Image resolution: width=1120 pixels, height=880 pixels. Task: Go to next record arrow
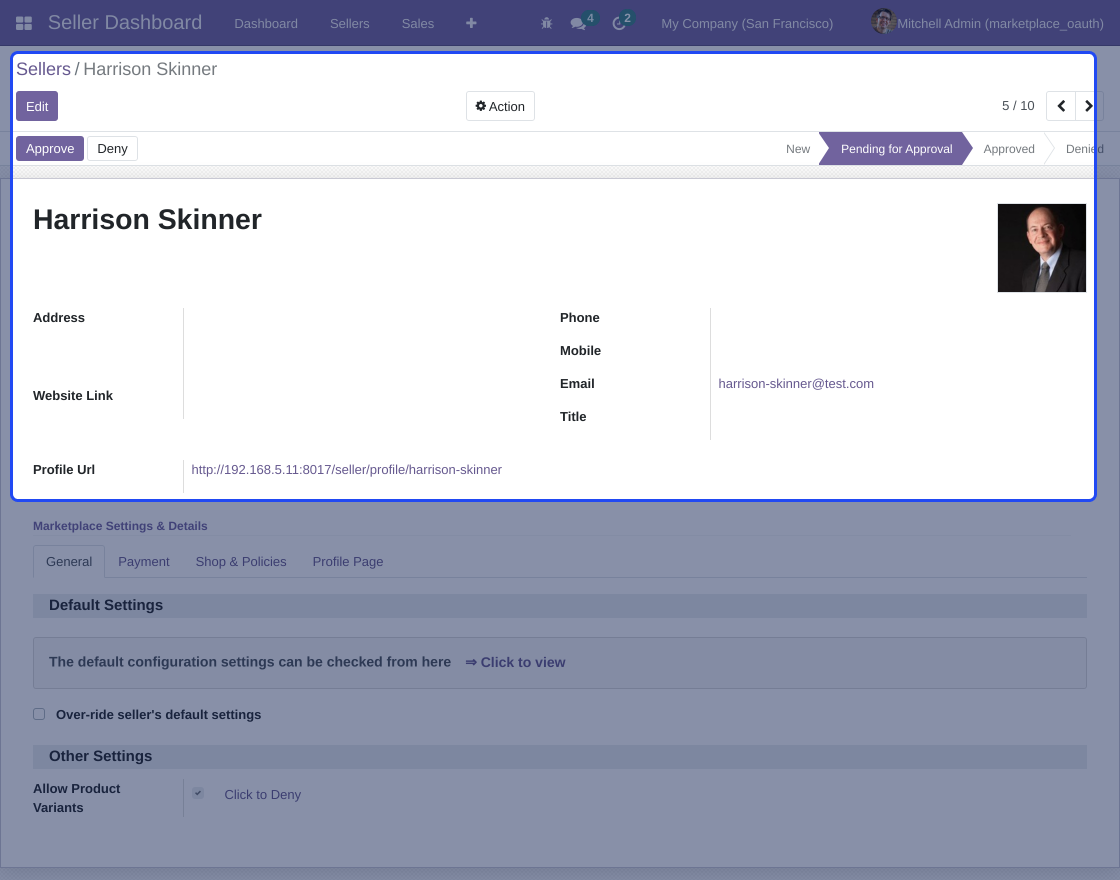(x=1089, y=106)
